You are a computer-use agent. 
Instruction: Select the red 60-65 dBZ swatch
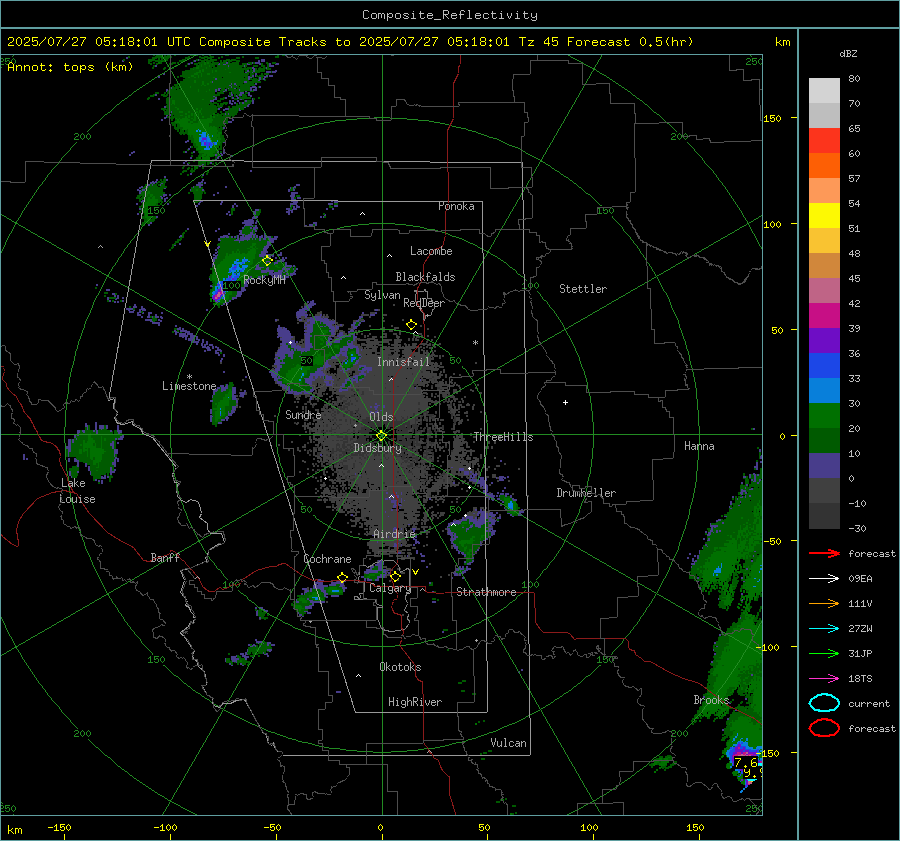[824, 141]
